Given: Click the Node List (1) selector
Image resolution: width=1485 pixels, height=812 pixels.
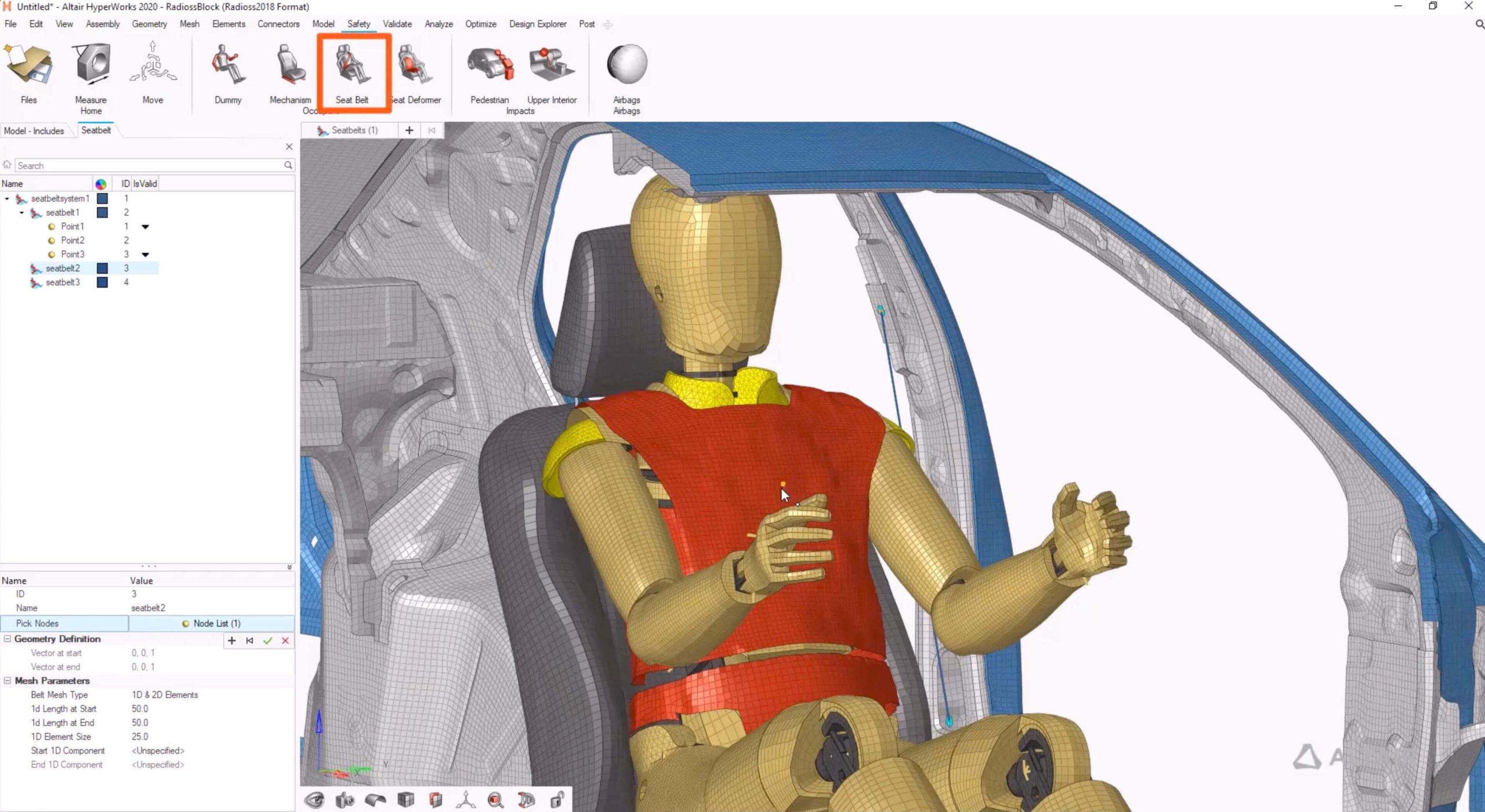Looking at the screenshot, I should [211, 623].
